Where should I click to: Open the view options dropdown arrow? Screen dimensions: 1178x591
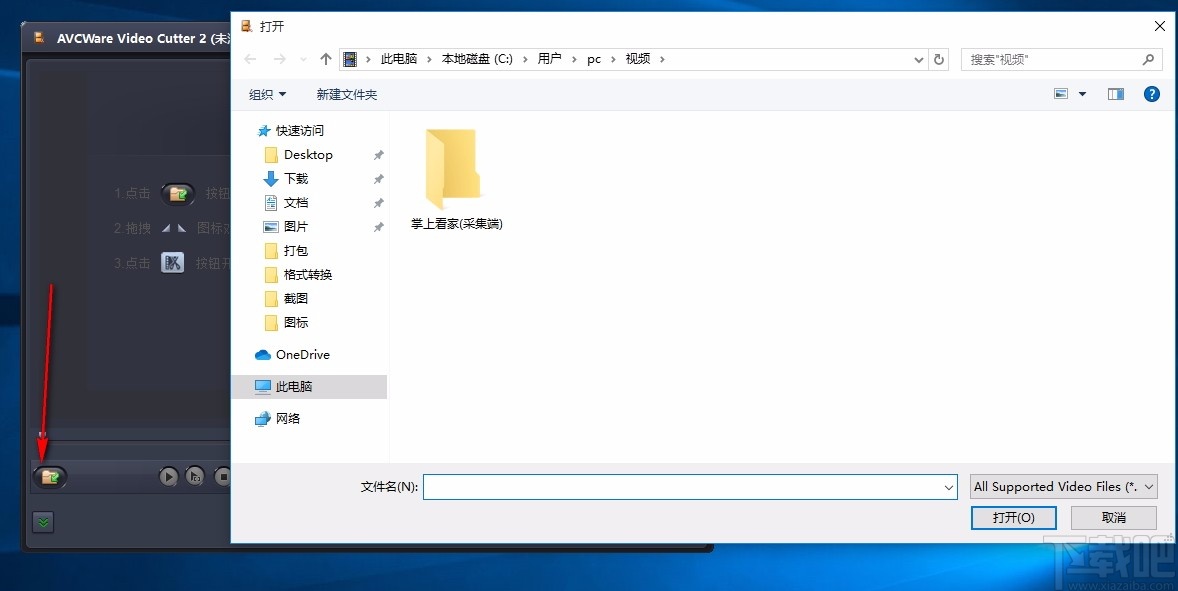[x=1082, y=94]
